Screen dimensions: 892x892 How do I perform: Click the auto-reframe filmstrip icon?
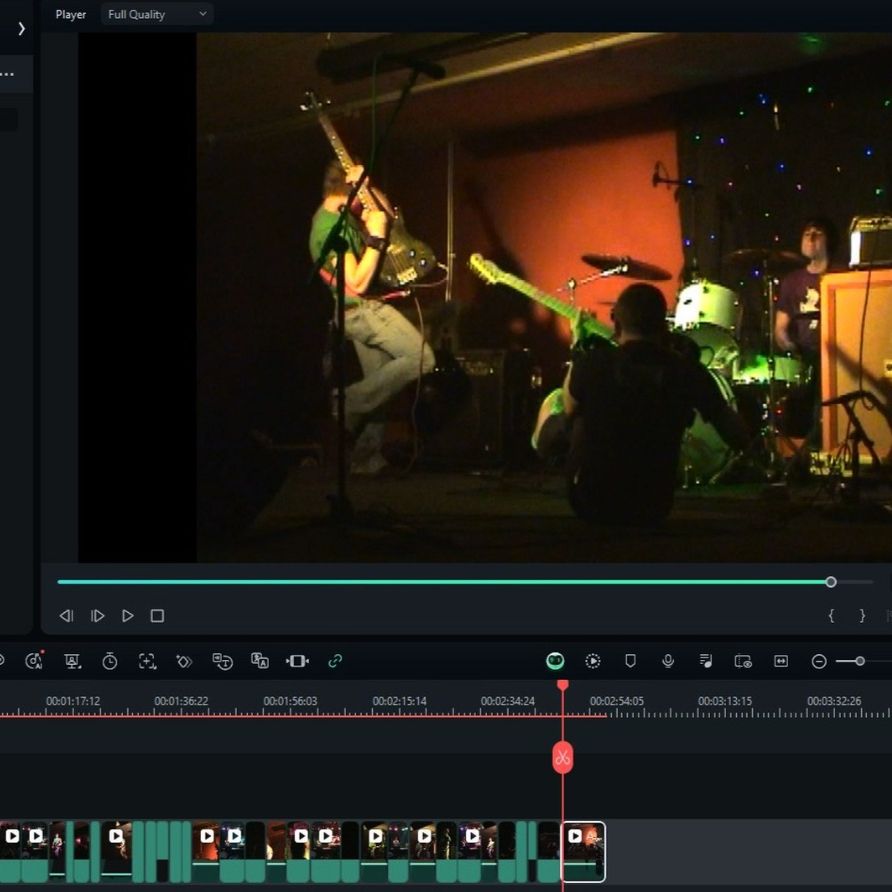tap(298, 661)
